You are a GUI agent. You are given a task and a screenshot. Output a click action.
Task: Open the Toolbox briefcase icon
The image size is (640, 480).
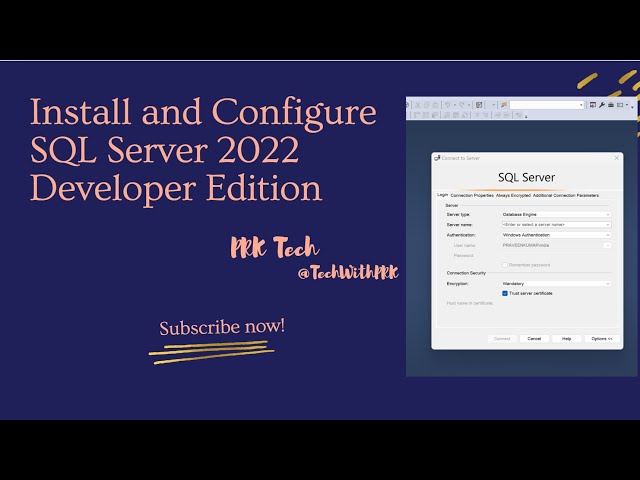[x=611, y=105]
